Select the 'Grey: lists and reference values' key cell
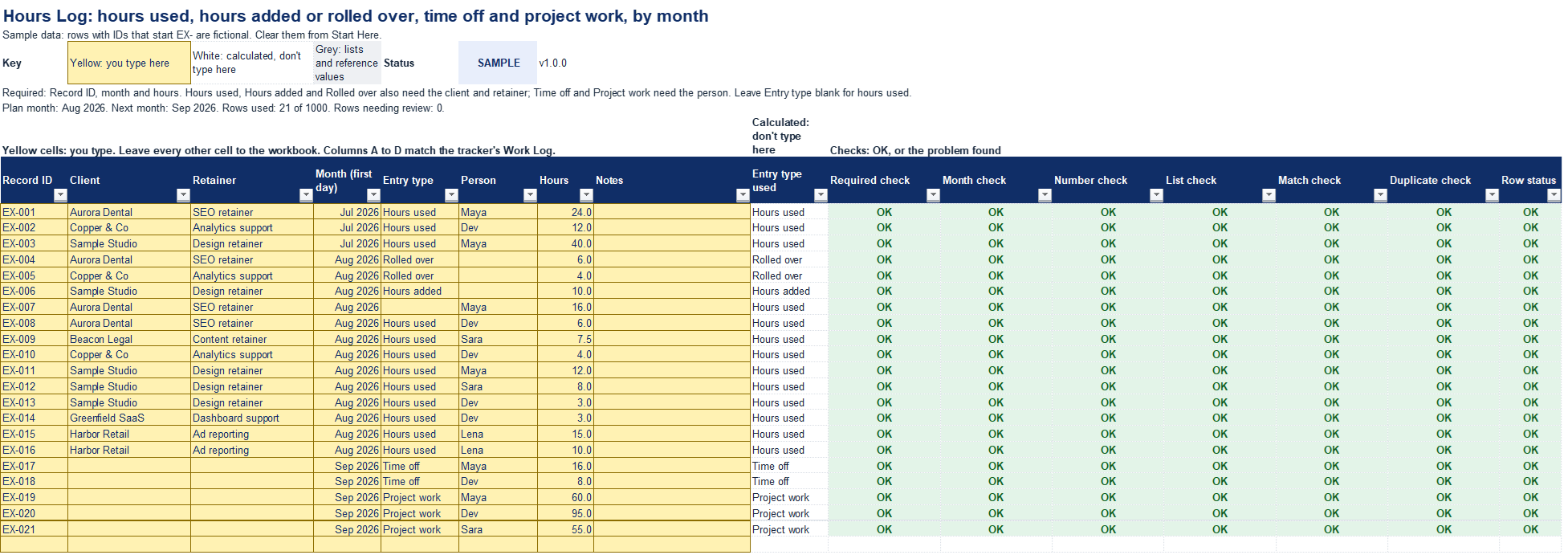 (347, 63)
